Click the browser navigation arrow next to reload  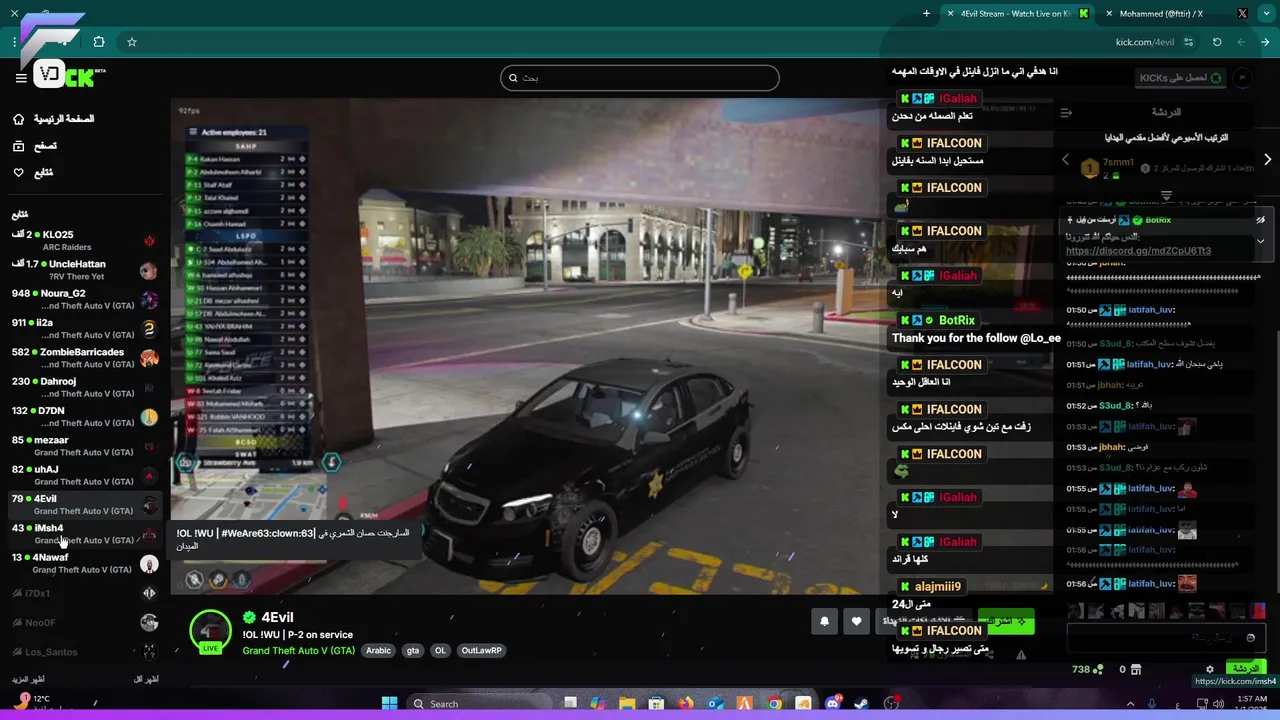coord(1241,42)
